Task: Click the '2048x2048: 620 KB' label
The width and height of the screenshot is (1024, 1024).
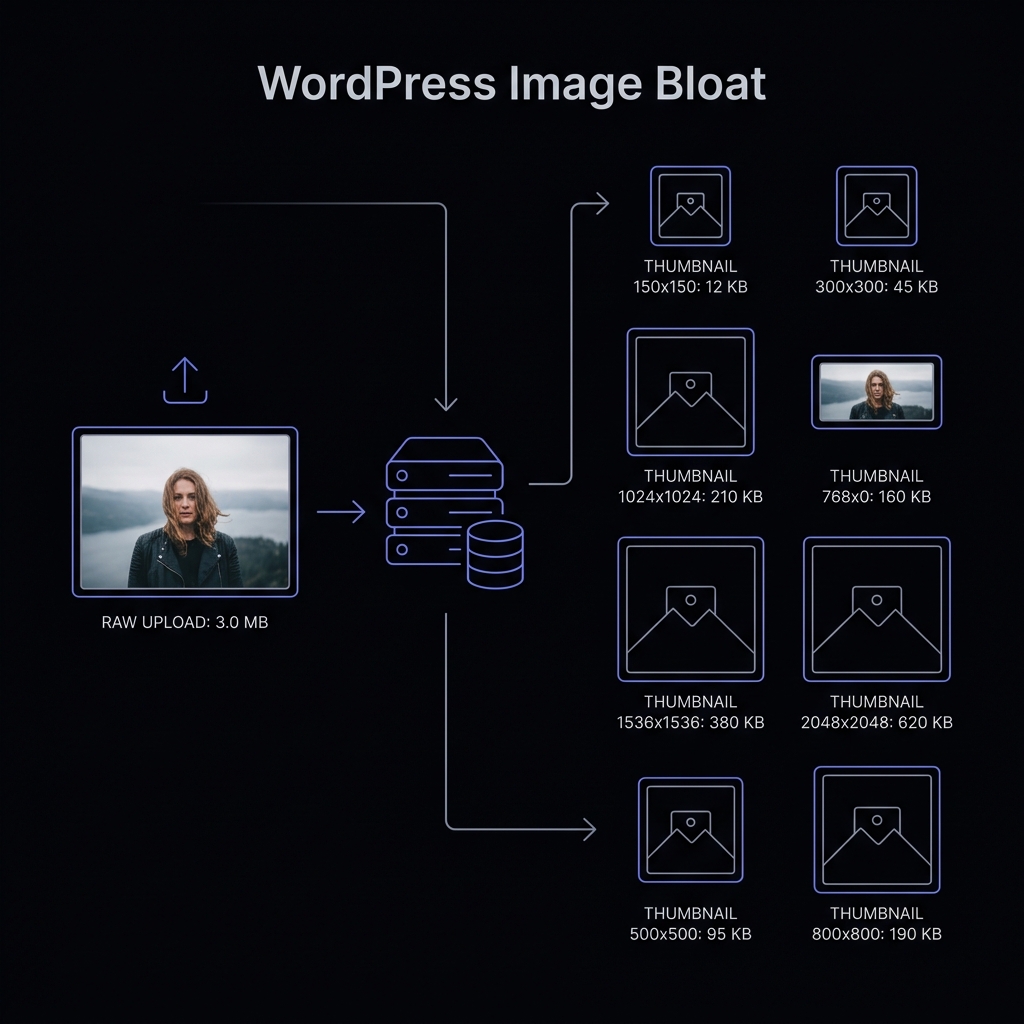Action: pyautogui.click(x=876, y=722)
